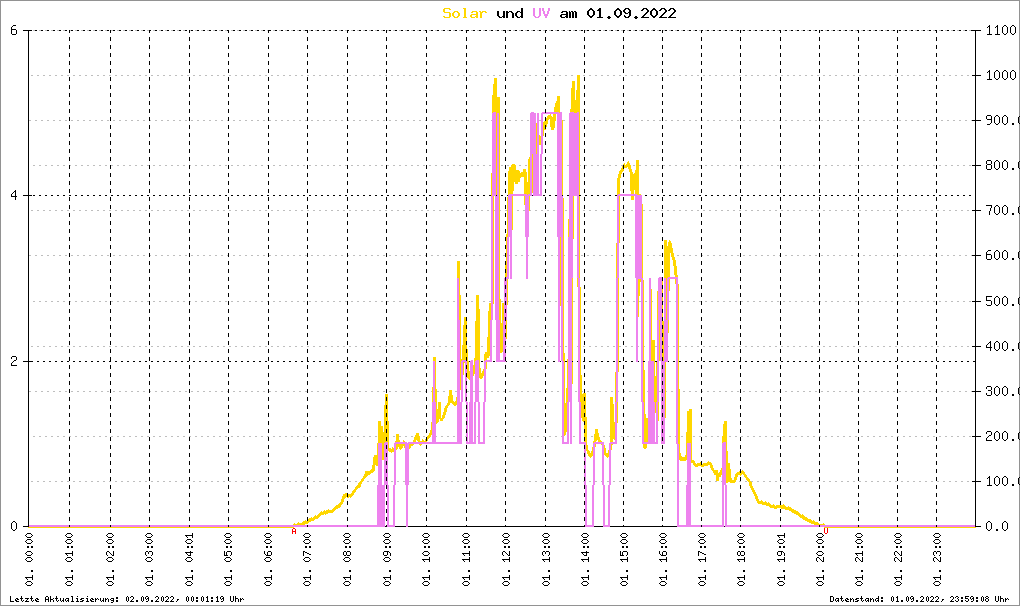1020x606 pixels.
Task: Click the time axis label '01. 22:00'
Action: (898, 559)
